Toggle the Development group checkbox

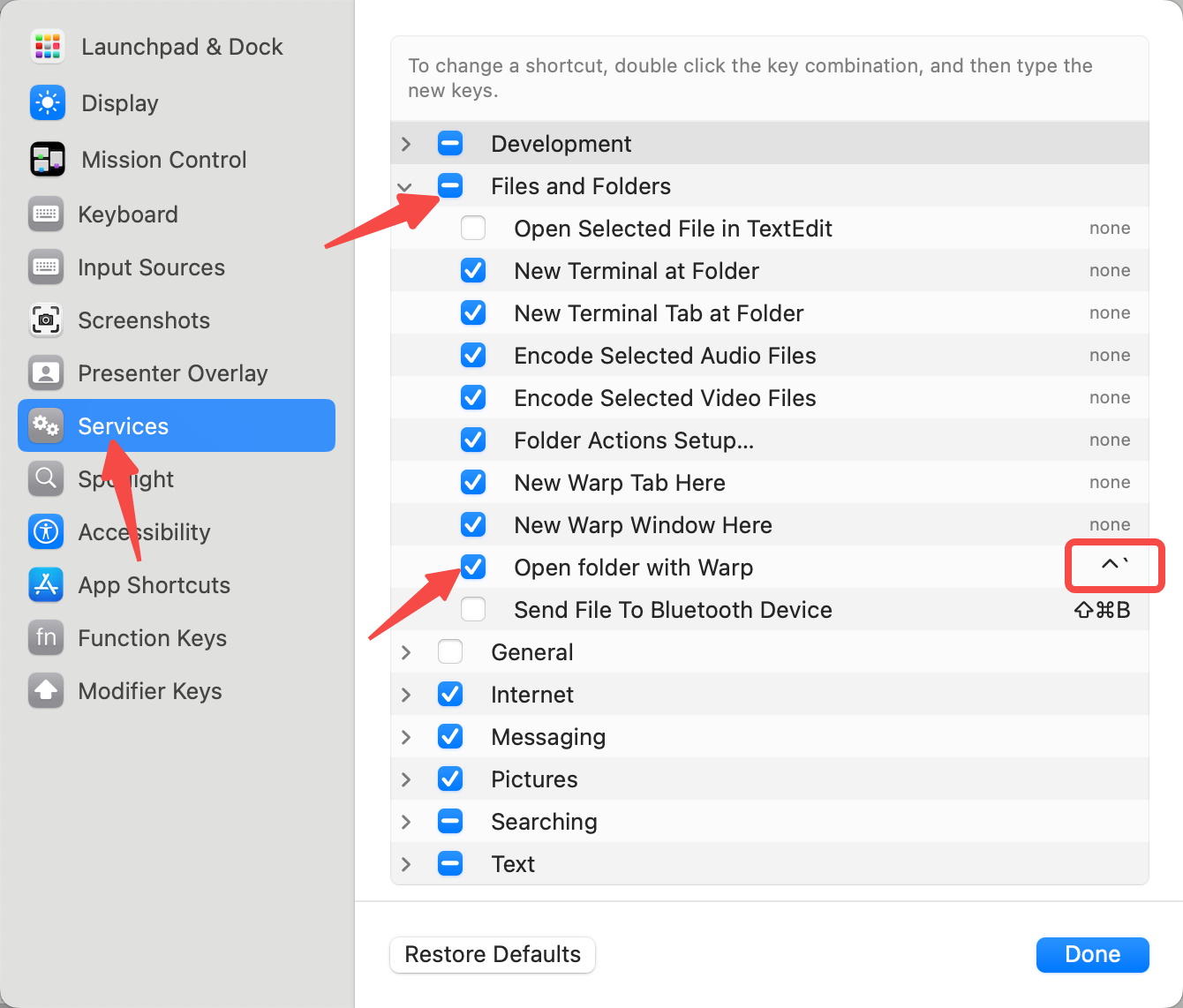pos(450,143)
